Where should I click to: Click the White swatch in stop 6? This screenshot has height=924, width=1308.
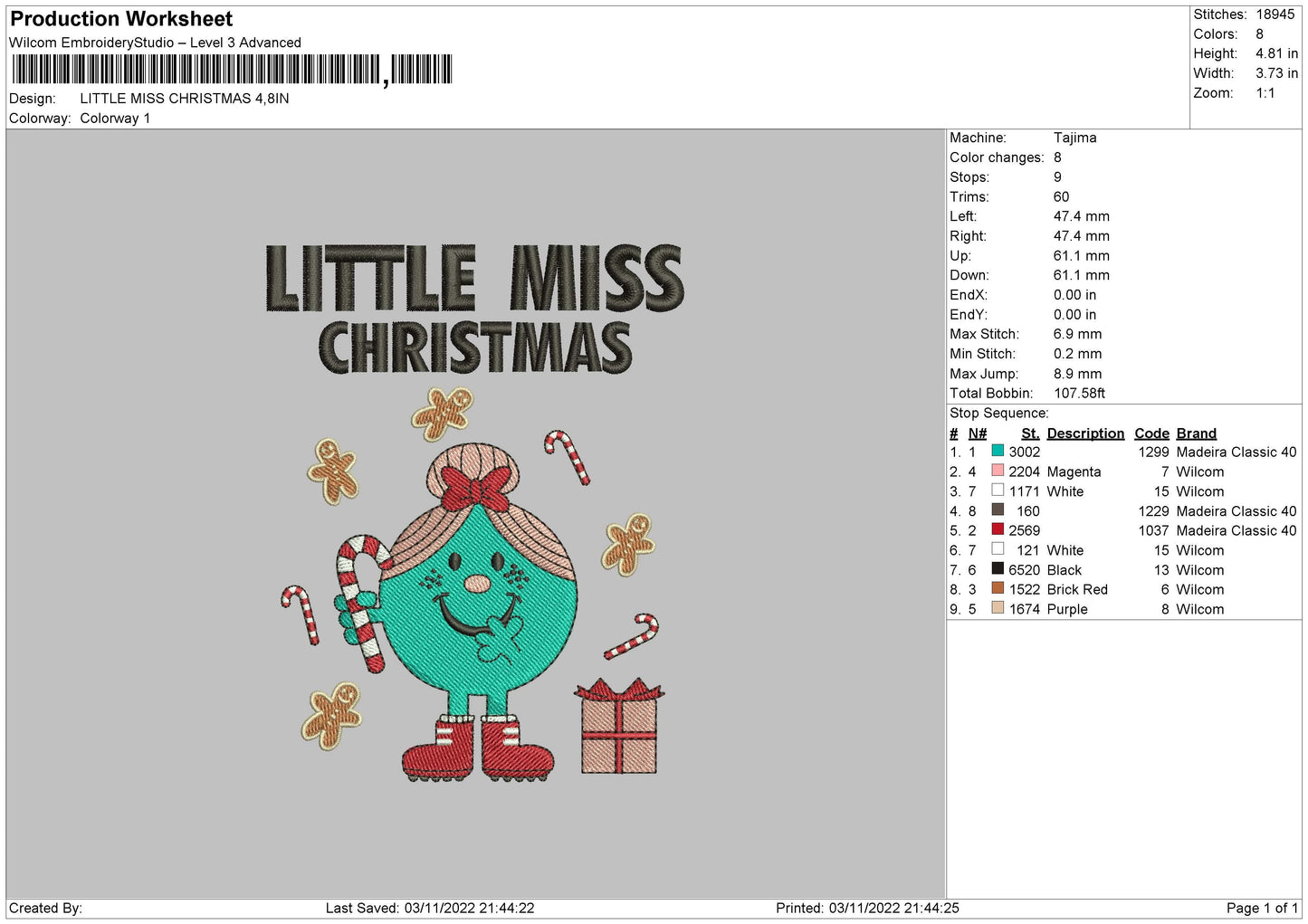[998, 549]
